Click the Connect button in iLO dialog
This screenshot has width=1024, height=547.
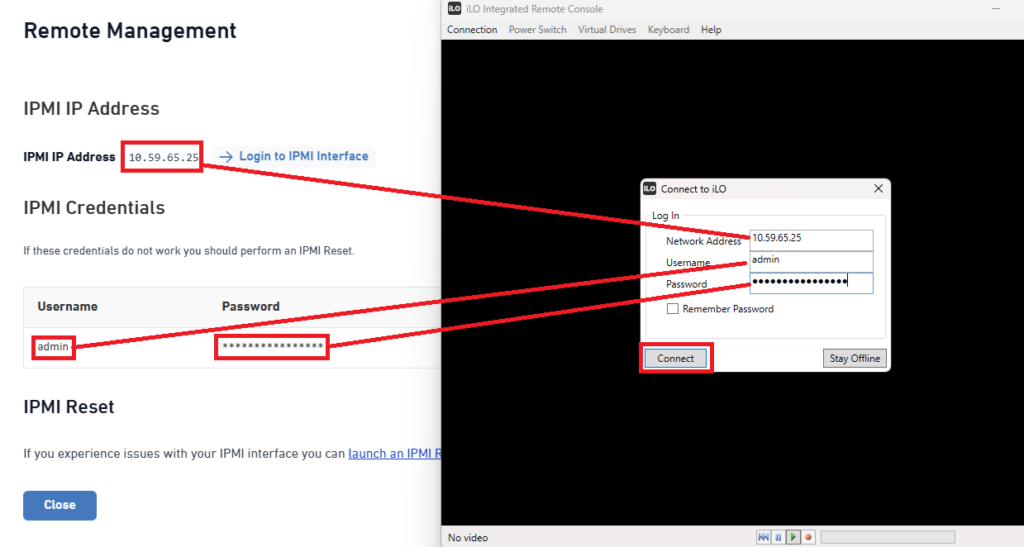tap(675, 358)
